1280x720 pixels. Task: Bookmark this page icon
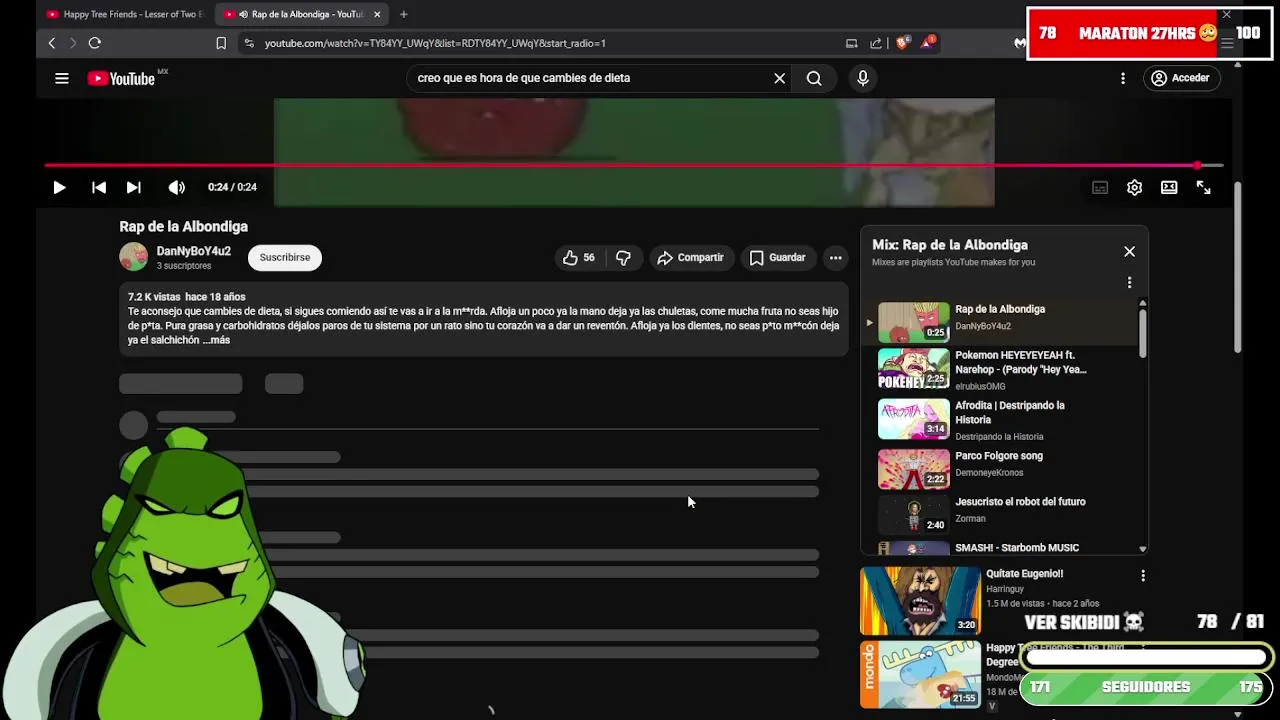pos(221,43)
